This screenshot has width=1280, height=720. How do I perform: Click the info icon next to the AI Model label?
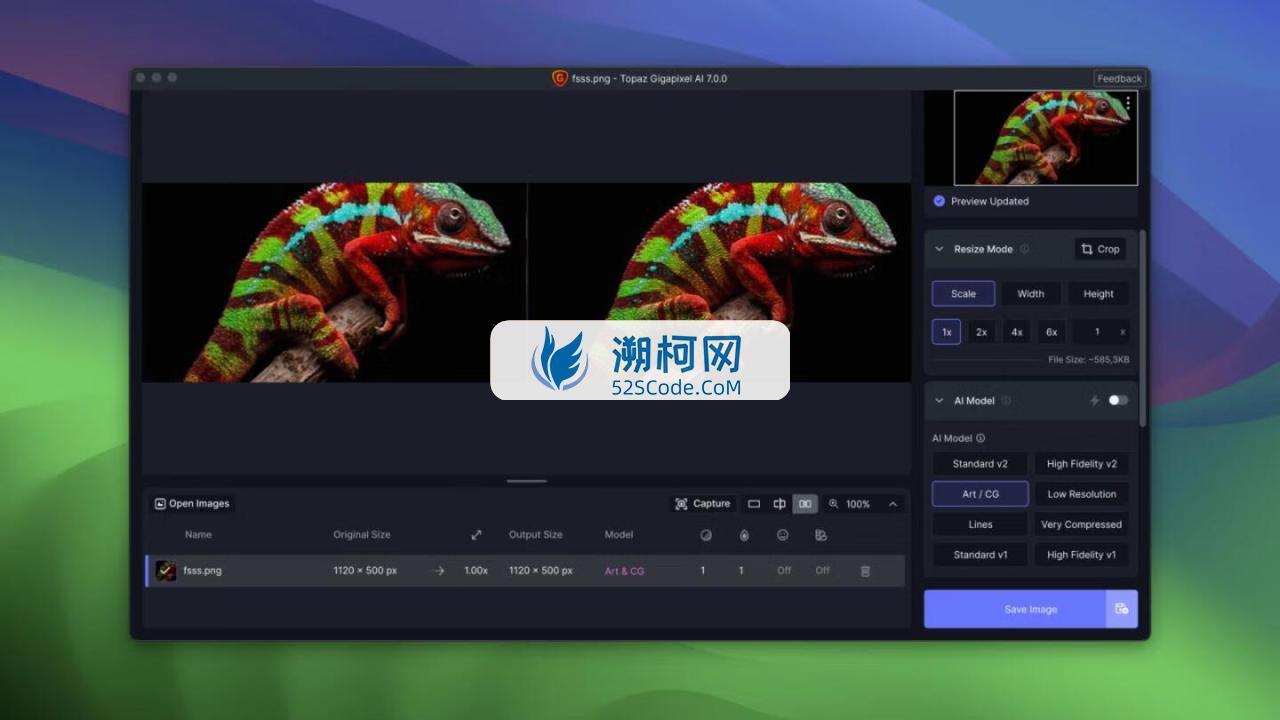click(x=980, y=438)
